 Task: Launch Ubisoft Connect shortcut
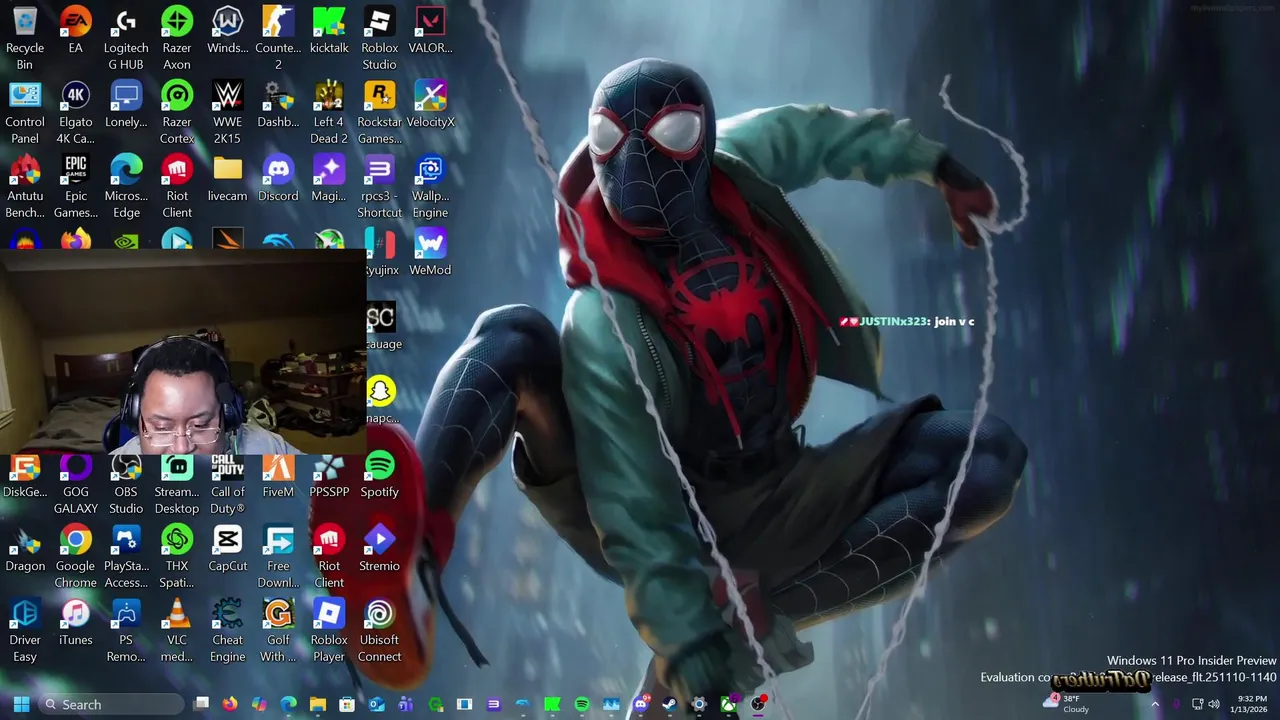pos(379,631)
